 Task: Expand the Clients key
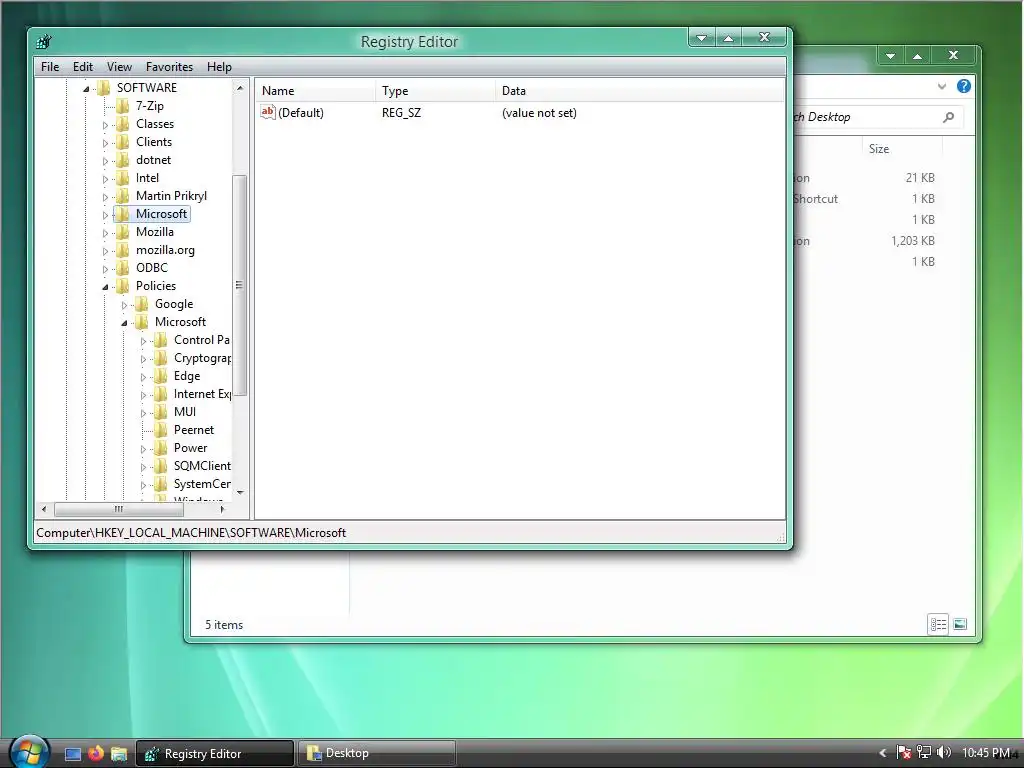click(105, 142)
